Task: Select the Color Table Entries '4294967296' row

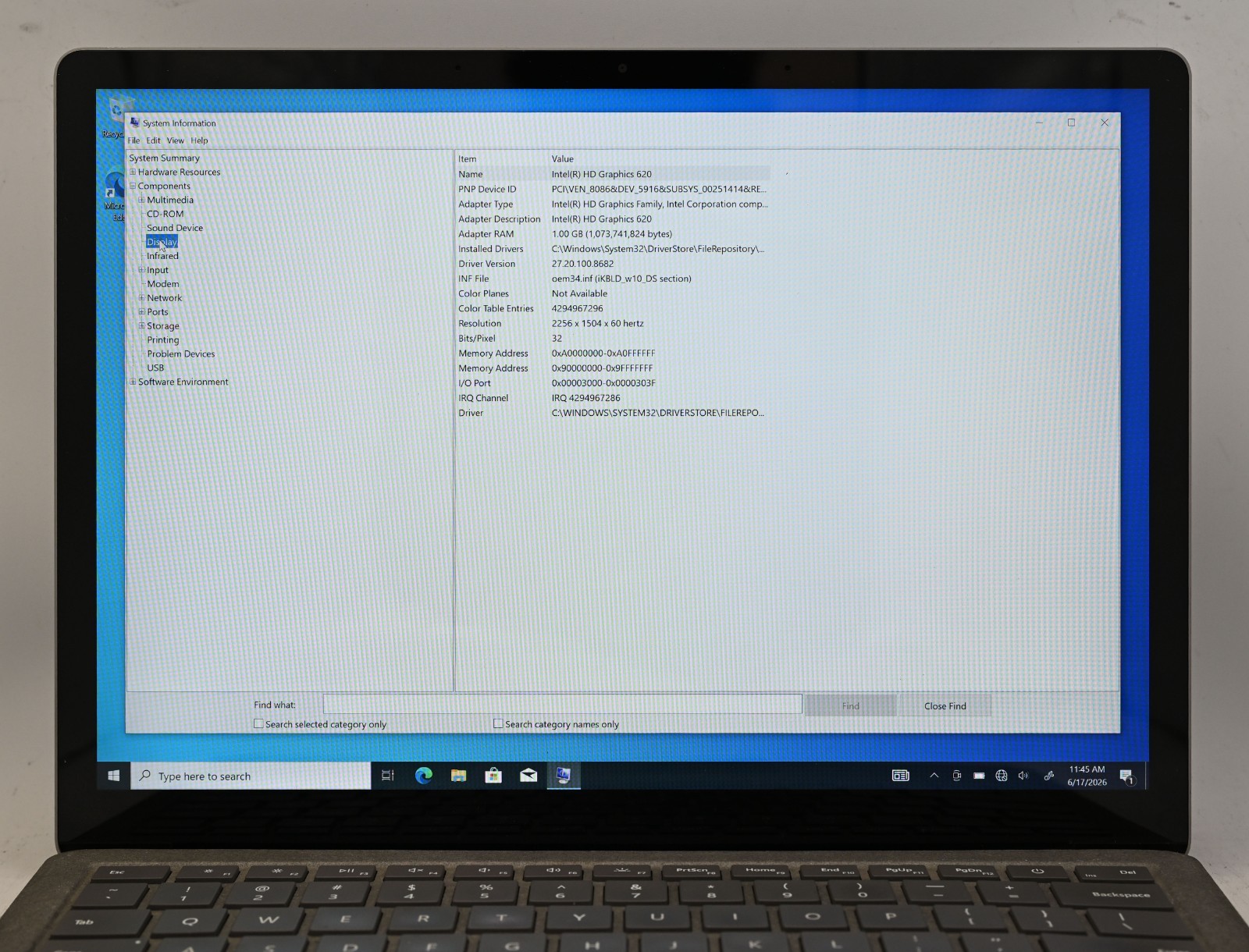Action: click(x=614, y=308)
